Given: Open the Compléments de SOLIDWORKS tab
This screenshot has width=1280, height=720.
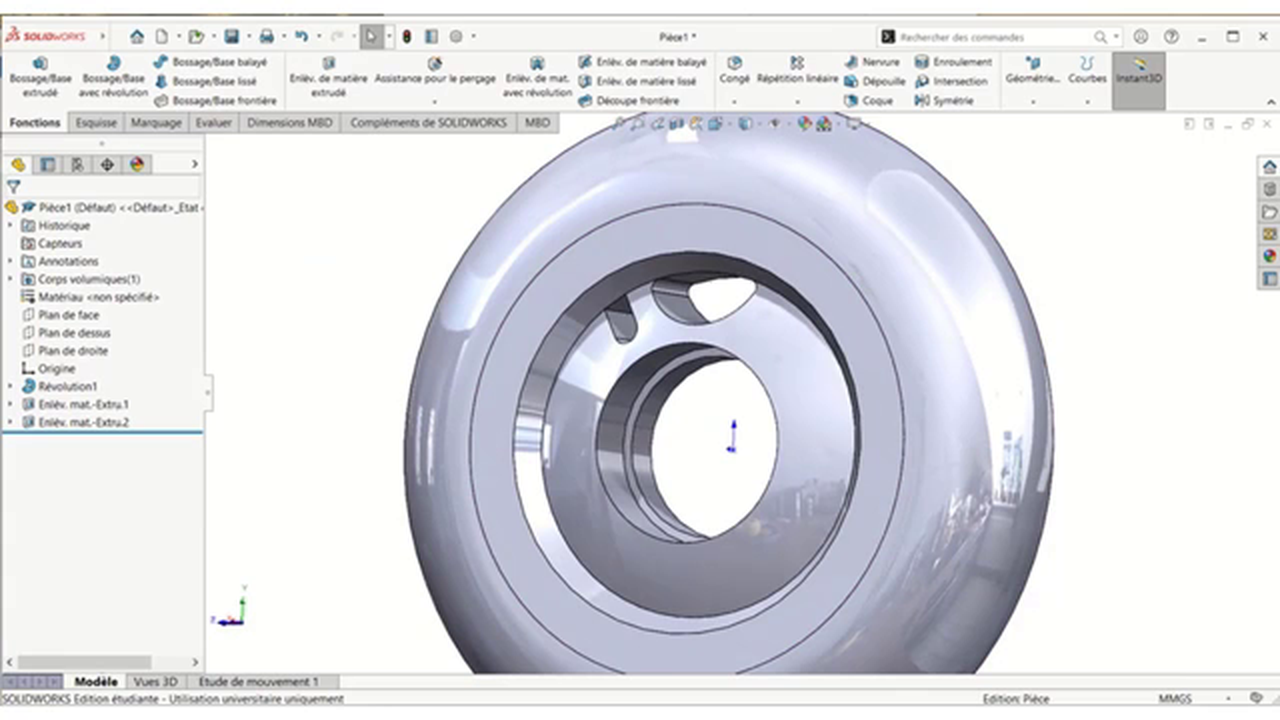Looking at the screenshot, I should tap(428, 122).
